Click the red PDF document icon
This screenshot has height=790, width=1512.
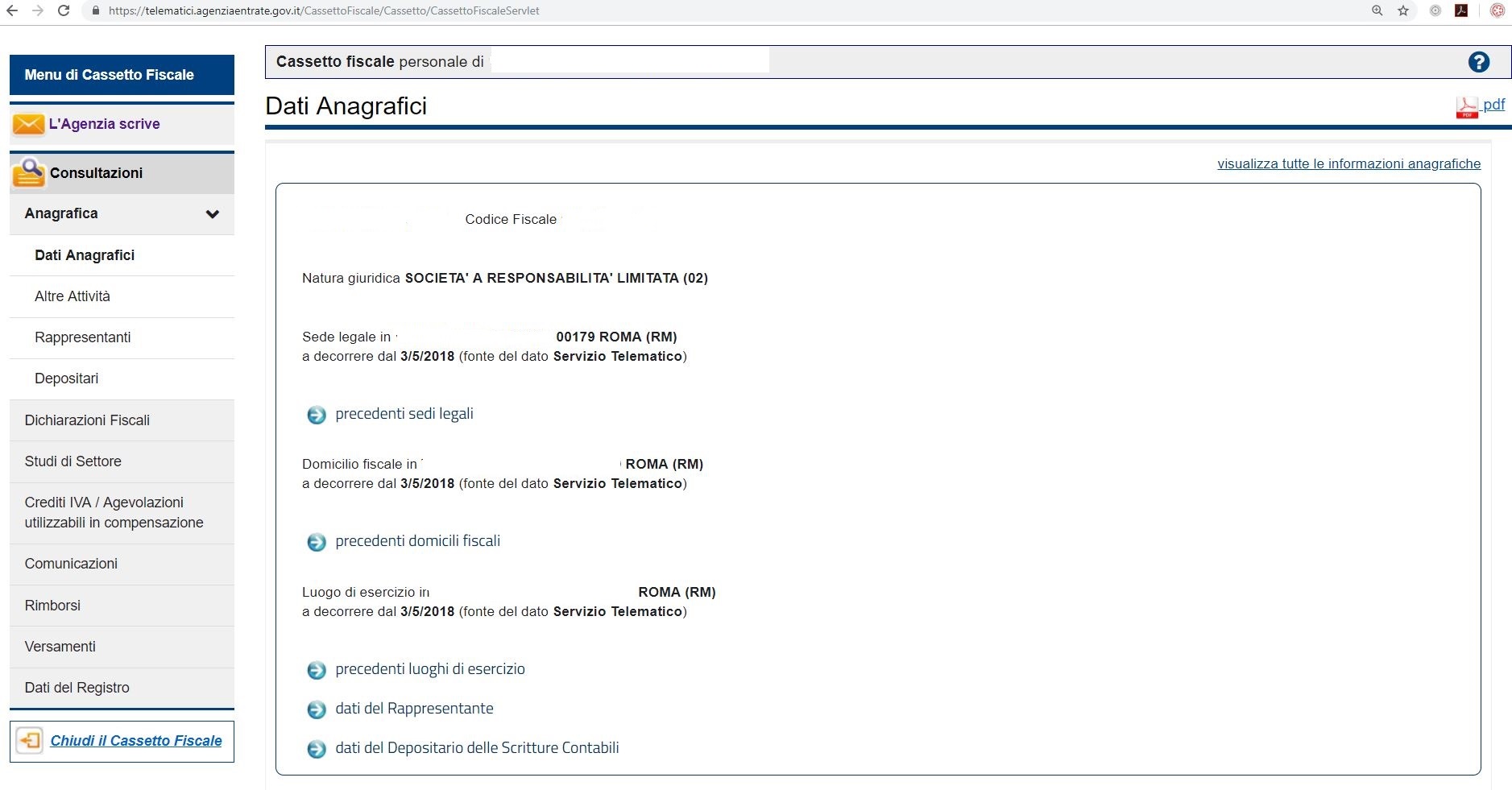(1467, 108)
